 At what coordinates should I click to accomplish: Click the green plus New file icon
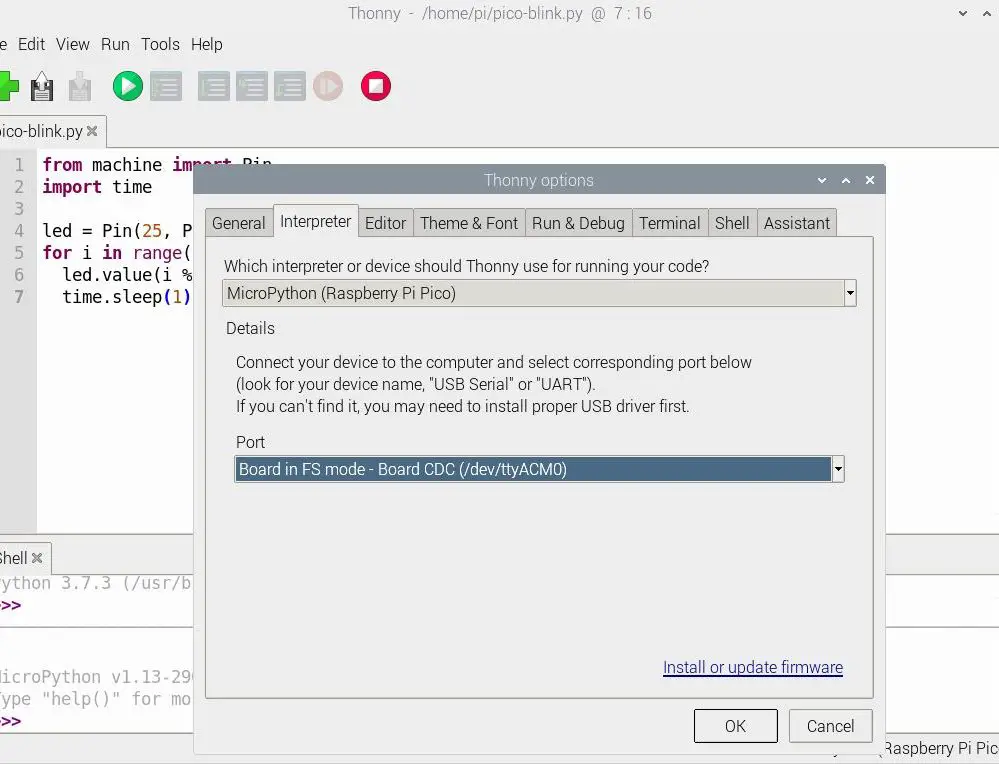coord(8,86)
